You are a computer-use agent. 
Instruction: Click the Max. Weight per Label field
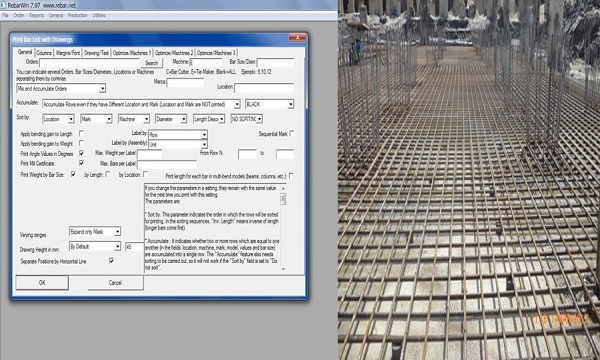coord(149,154)
